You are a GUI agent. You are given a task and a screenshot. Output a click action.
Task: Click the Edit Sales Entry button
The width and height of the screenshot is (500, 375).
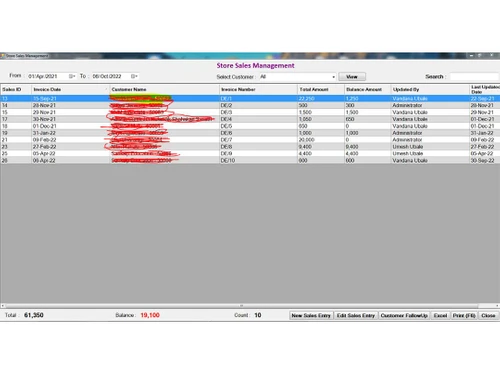[356, 315]
